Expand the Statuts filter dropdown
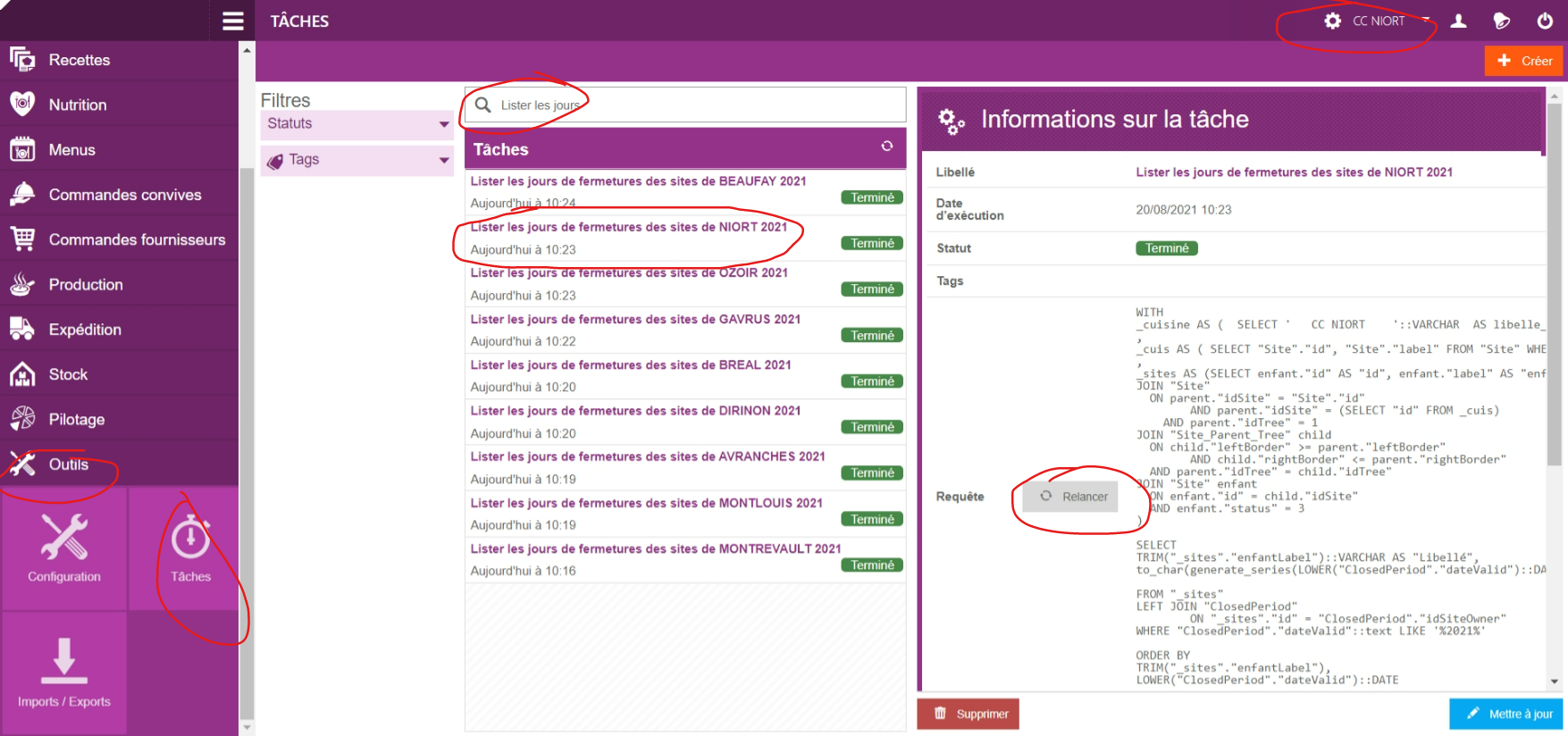This screenshot has height=736, width=1568. (x=357, y=124)
